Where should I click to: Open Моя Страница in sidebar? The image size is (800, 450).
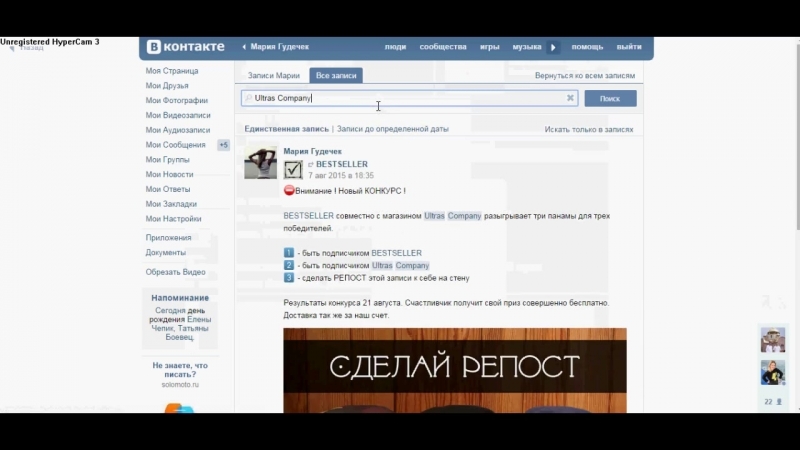point(172,71)
